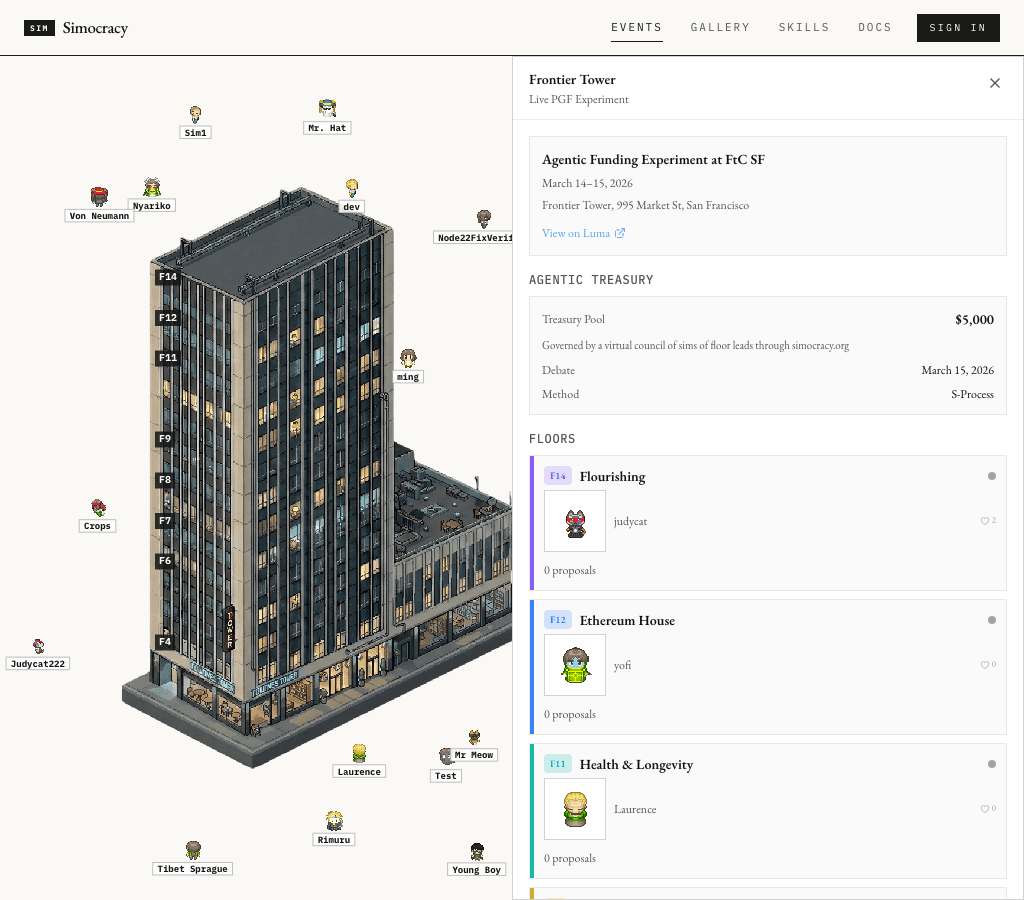Click the status dot on Flourishing card
Screen dimensions: 1024x900
pos(992,476)
